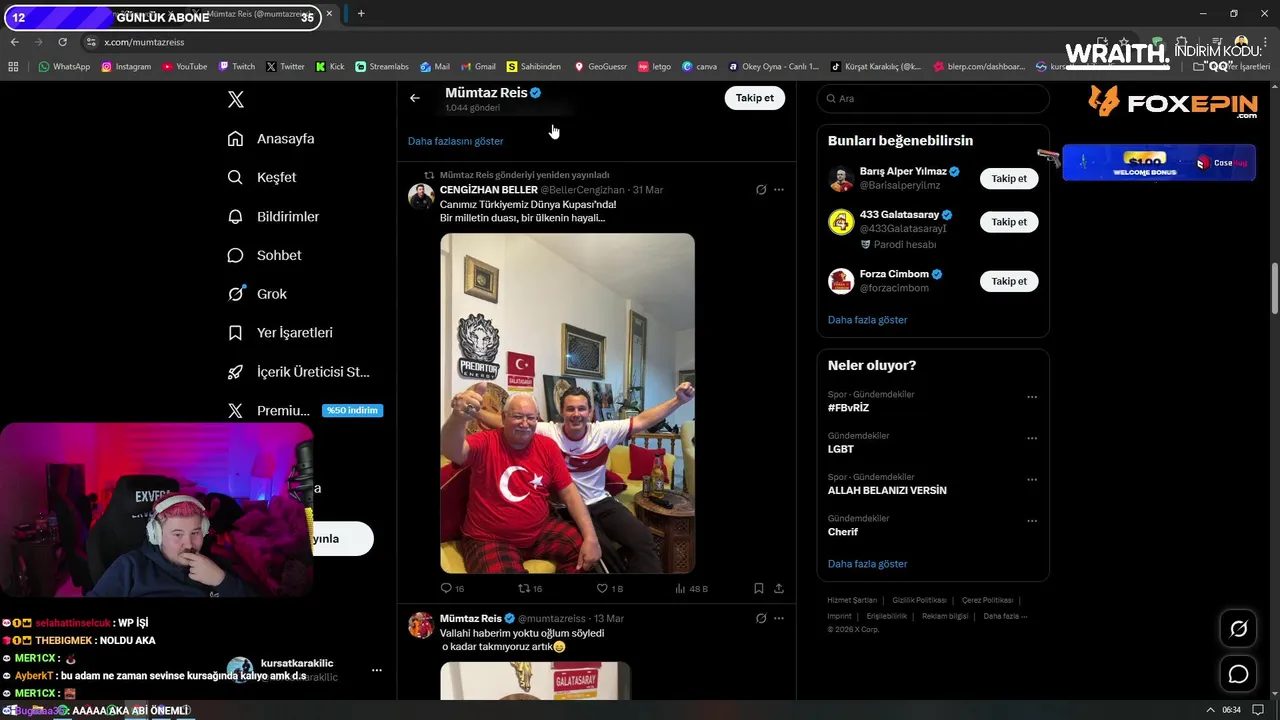Reload the page

62,42
